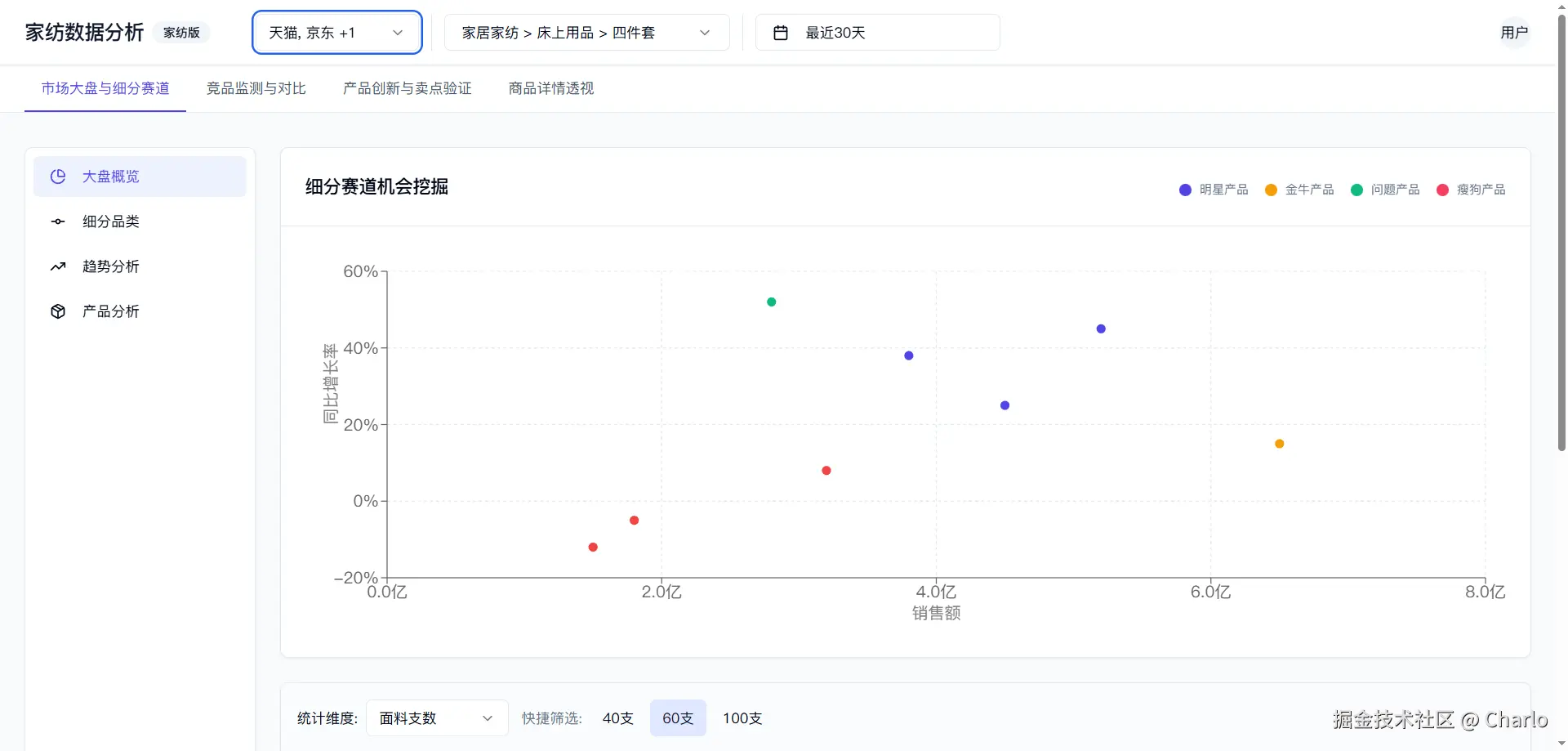Click the lowest red scatter point
Screen dimensions: 1568x751
(593, 548)
